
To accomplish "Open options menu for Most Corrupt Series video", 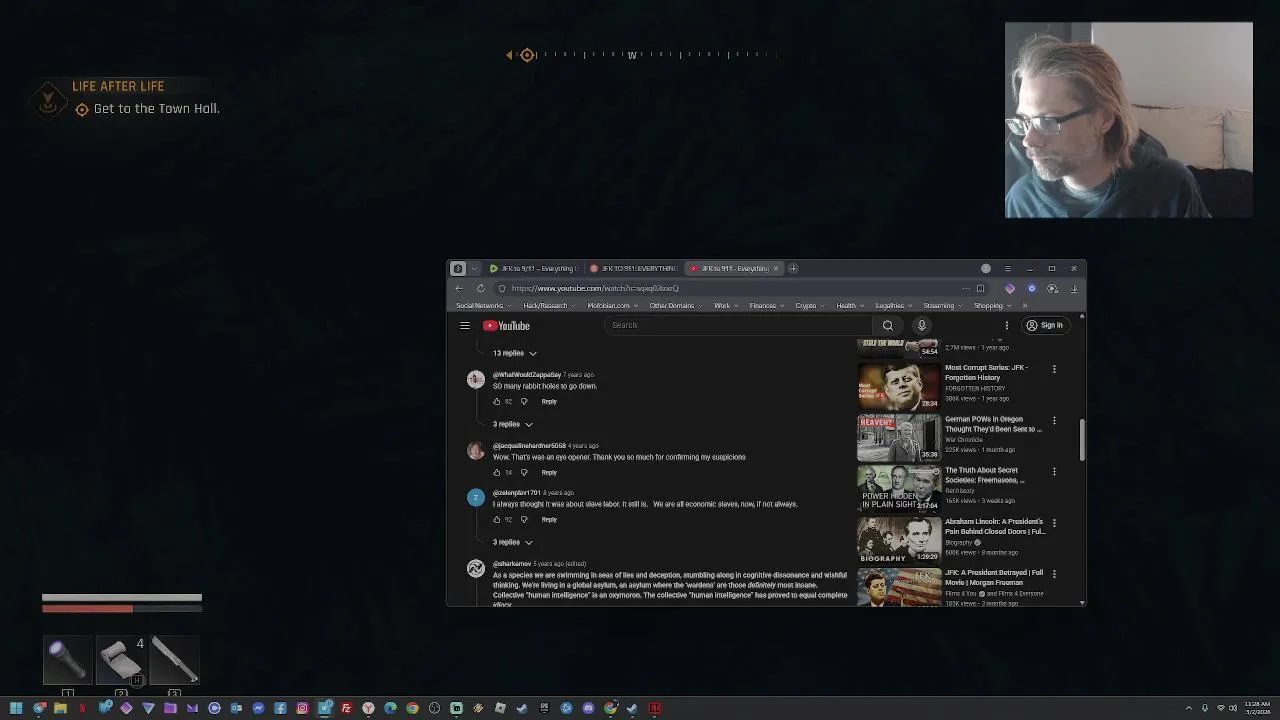I will [x=1054, y=369].
